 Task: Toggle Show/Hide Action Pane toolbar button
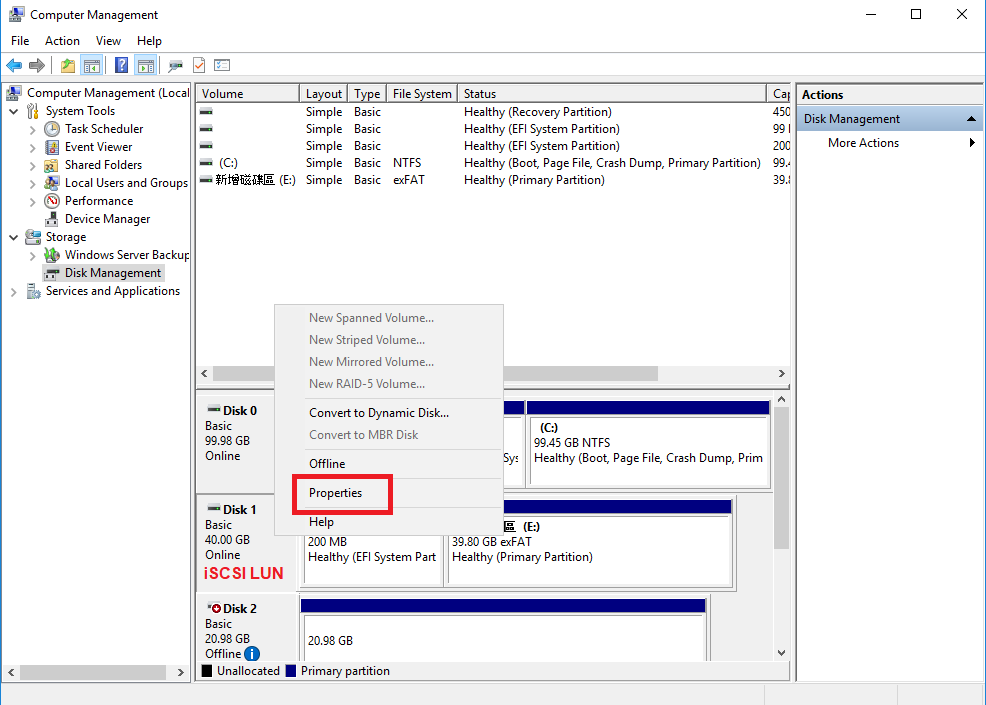[146, 66]
